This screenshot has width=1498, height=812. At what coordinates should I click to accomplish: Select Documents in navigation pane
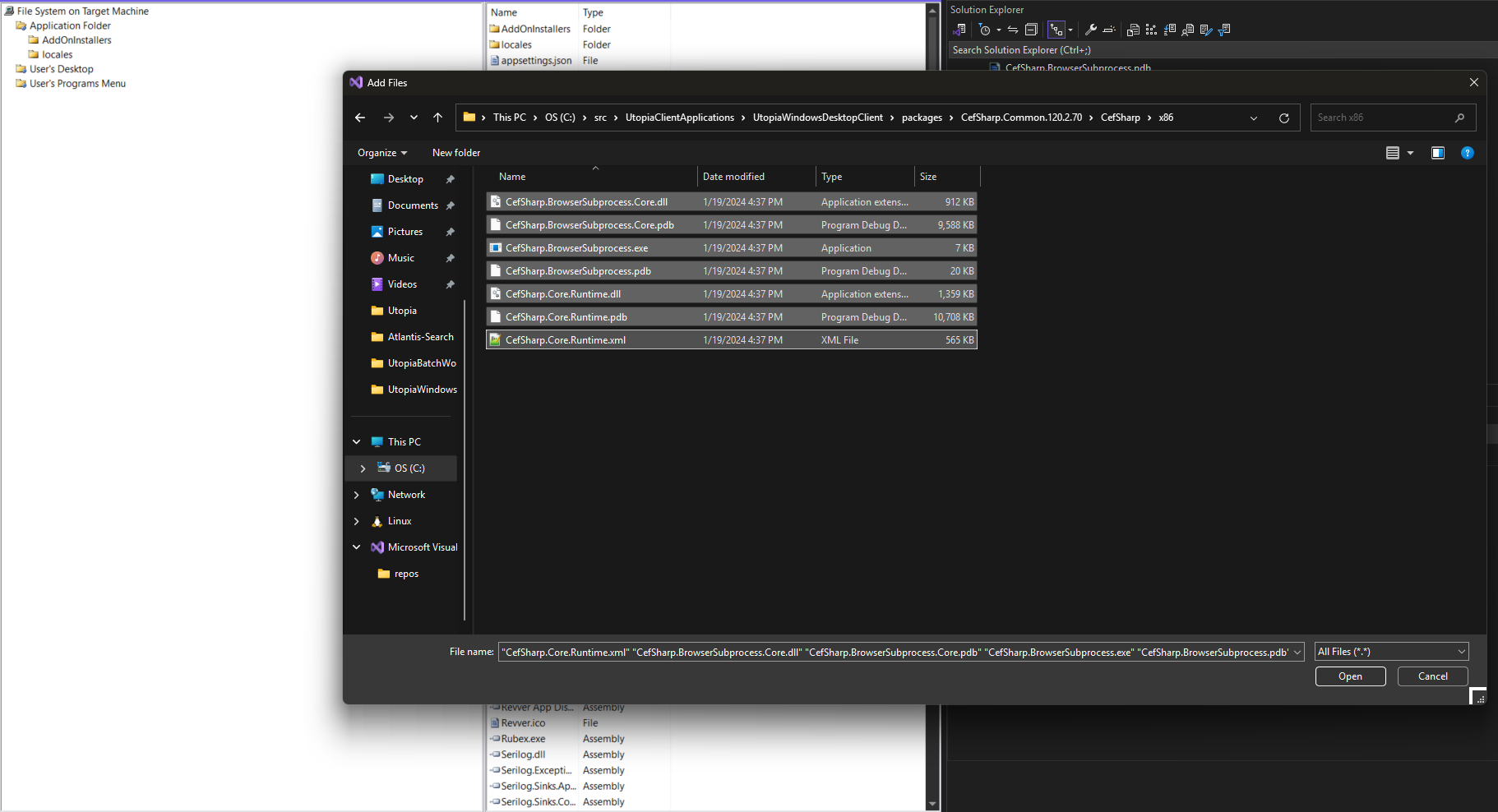pyautogui.click(x=413, y=205)
